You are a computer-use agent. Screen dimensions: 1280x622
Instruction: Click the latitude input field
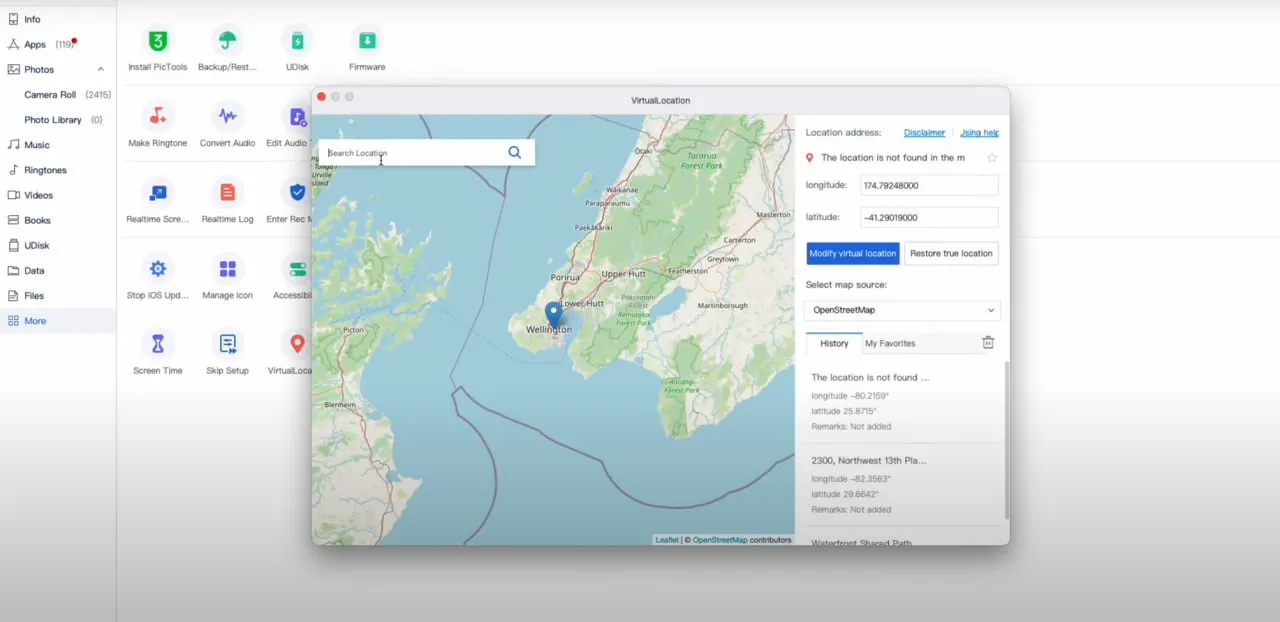929,218
